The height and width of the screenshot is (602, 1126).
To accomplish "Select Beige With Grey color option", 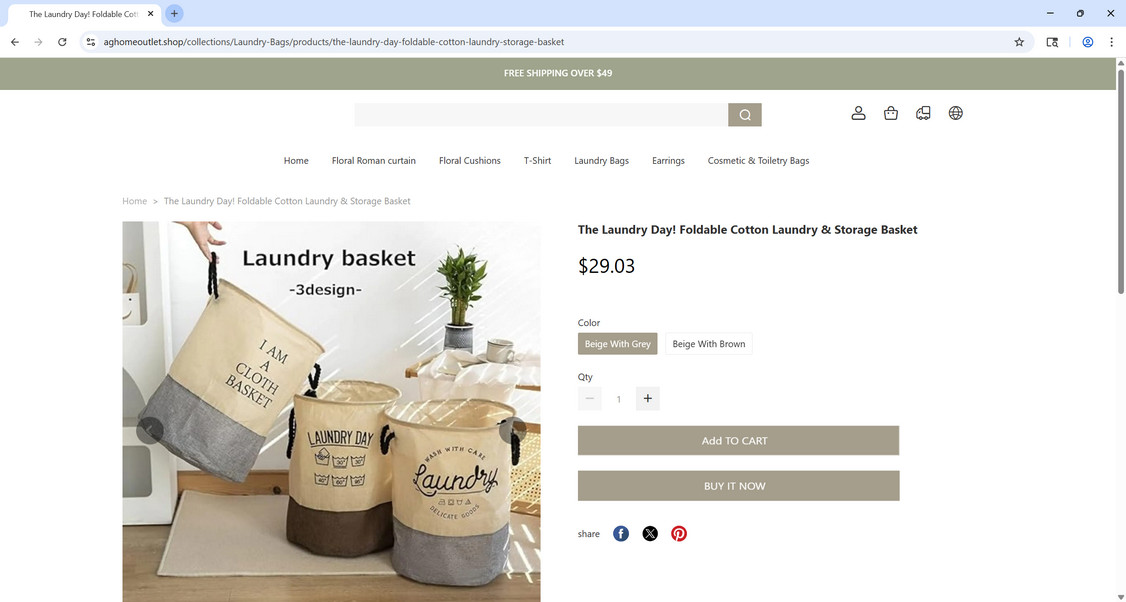I will (x=618, y=344).
